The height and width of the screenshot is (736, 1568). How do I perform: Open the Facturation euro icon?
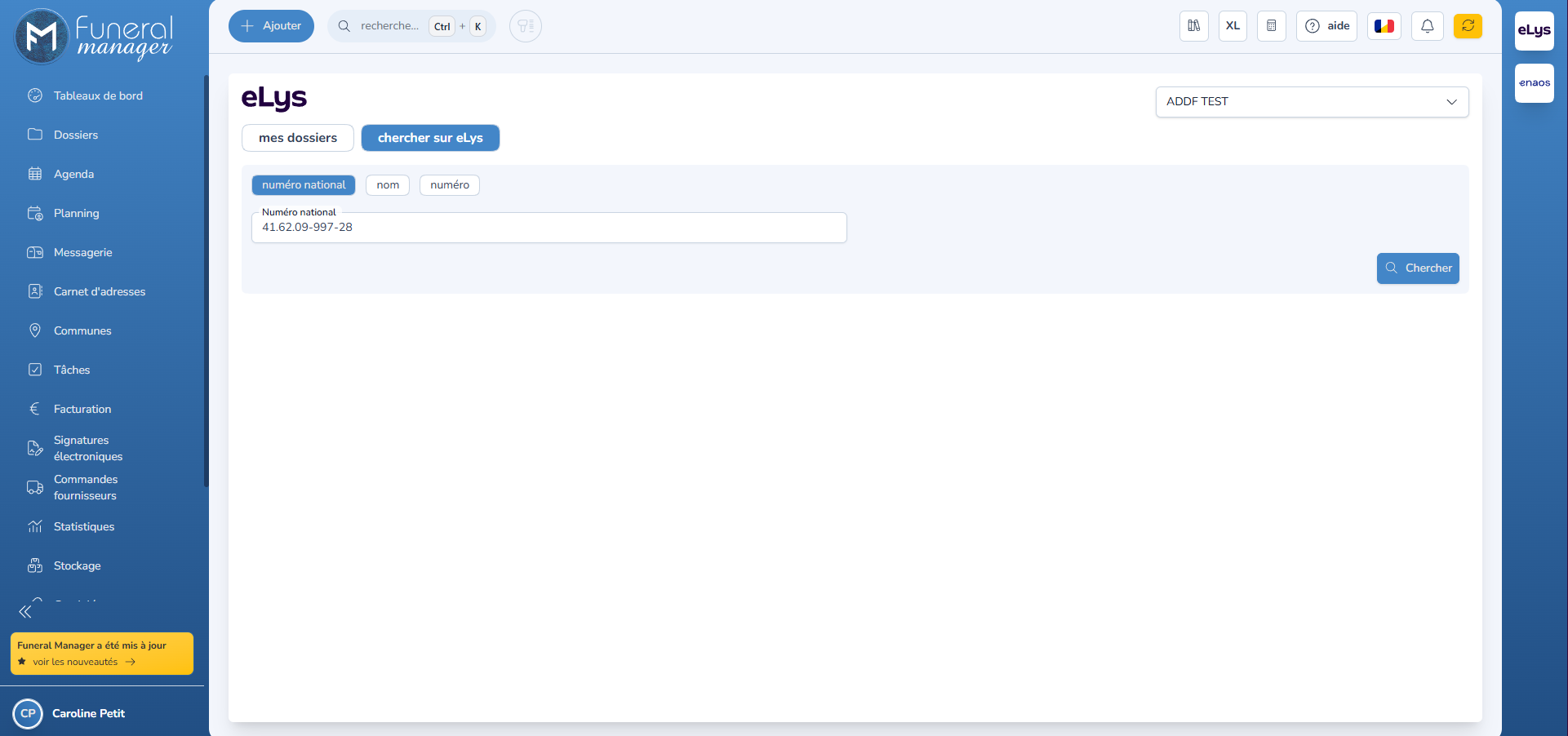coord(35,409)
